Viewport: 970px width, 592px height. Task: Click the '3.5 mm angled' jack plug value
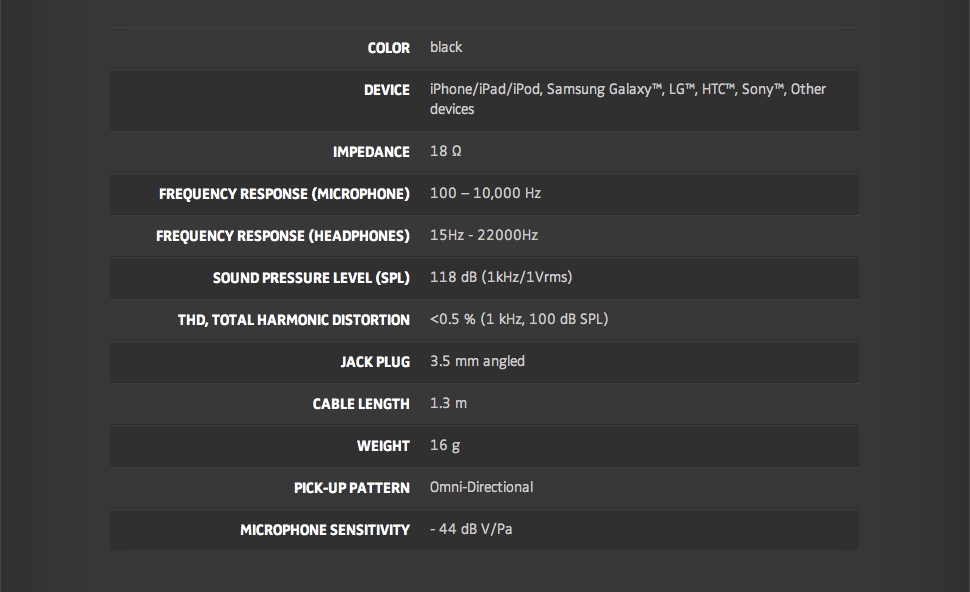coord(477,361)
